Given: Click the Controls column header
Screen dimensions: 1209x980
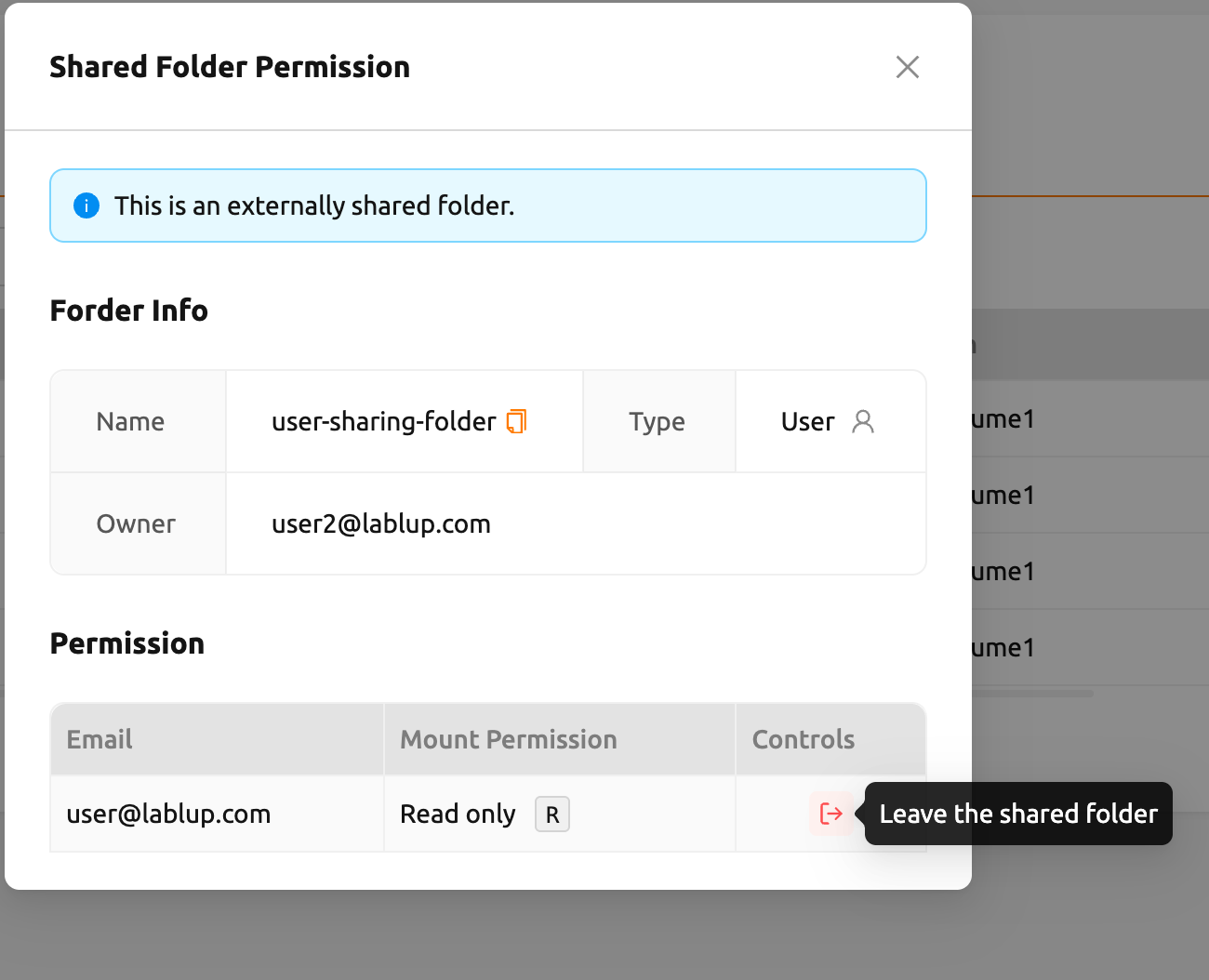Looking at the screenshot, I should click(x=830, y=739).
